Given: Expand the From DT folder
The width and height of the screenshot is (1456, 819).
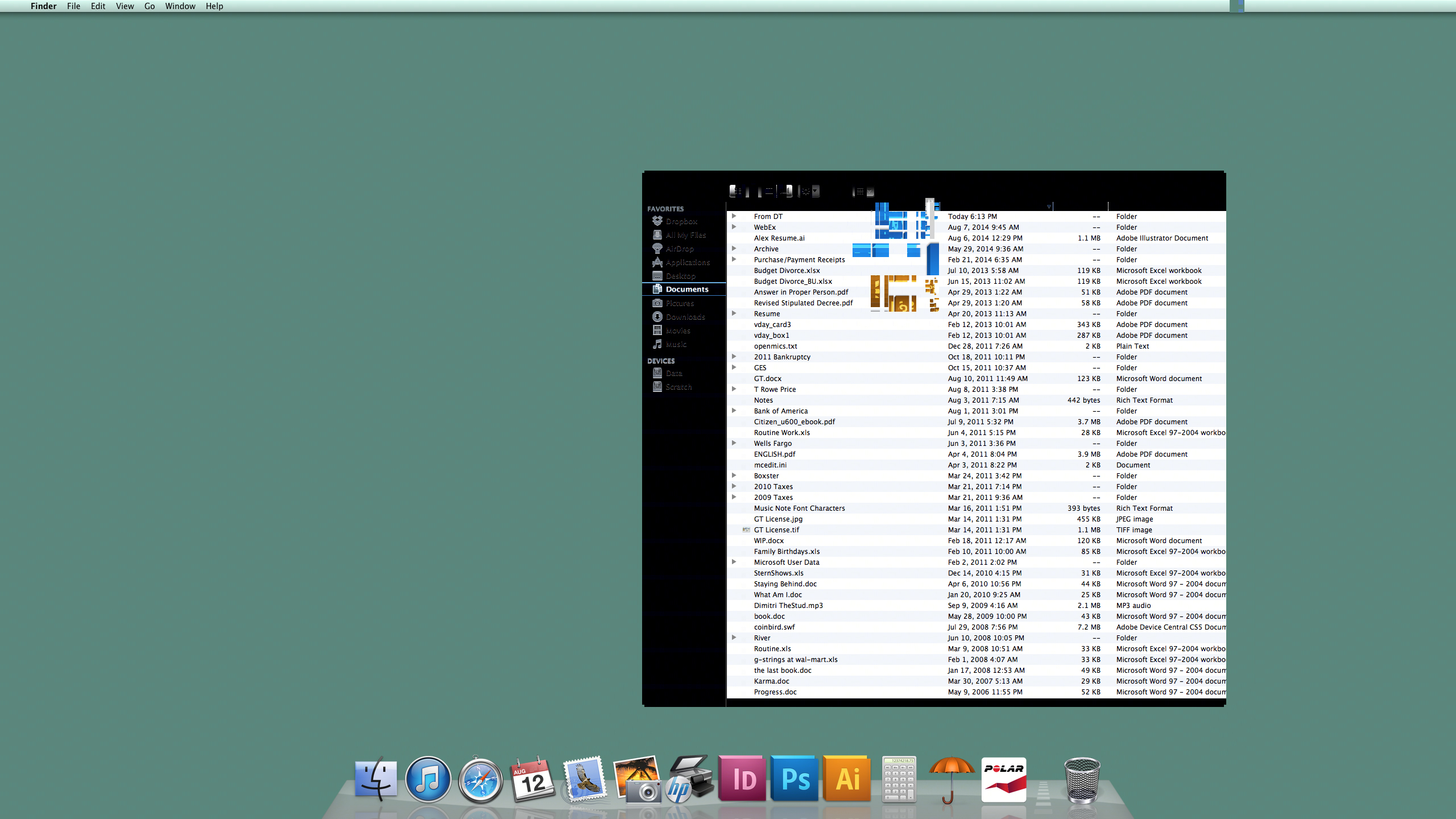Looking at the screenshot, I should point(734,216).
